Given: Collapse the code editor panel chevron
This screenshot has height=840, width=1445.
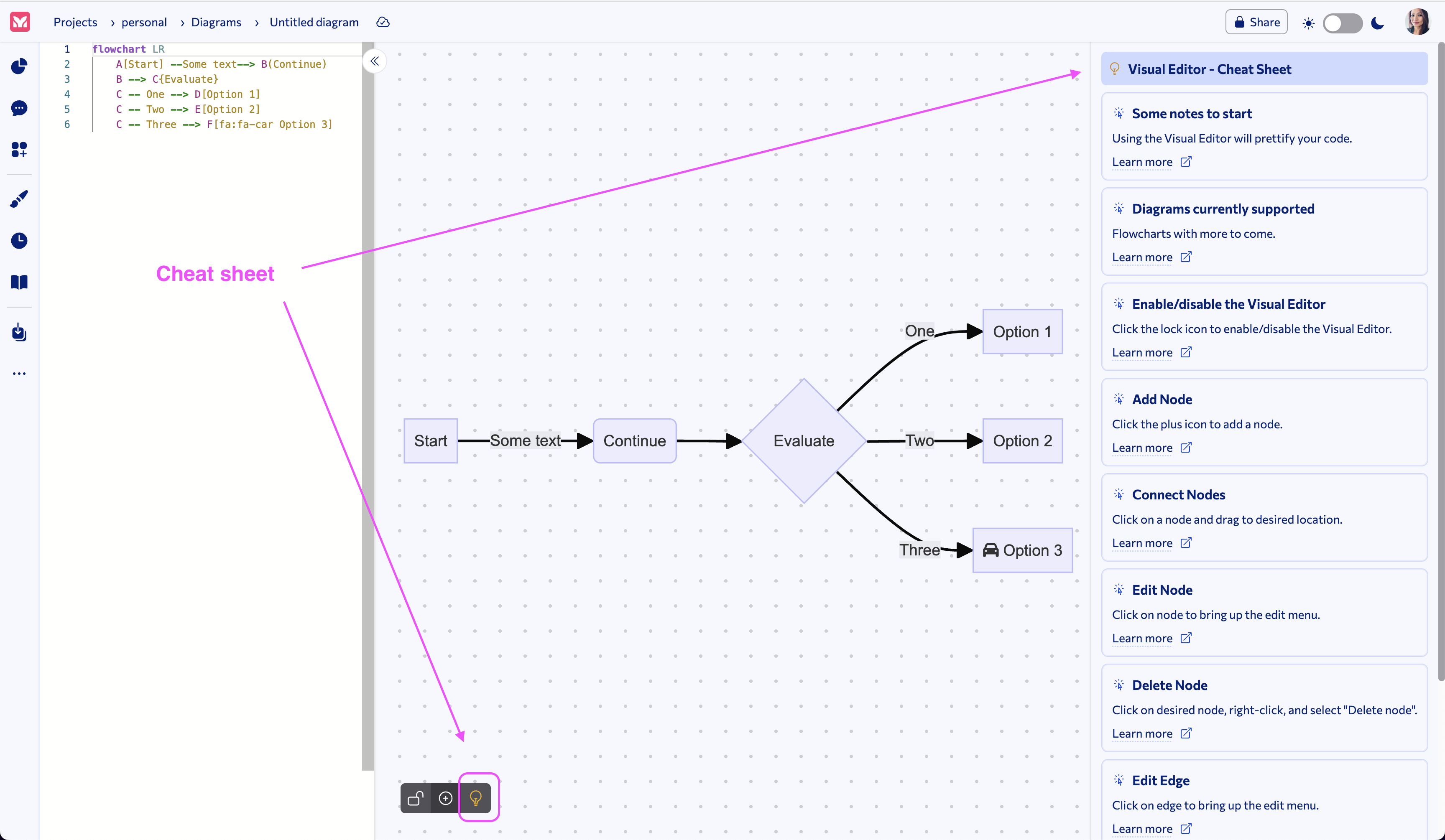Looking at the screenshot, I should 375,61.
